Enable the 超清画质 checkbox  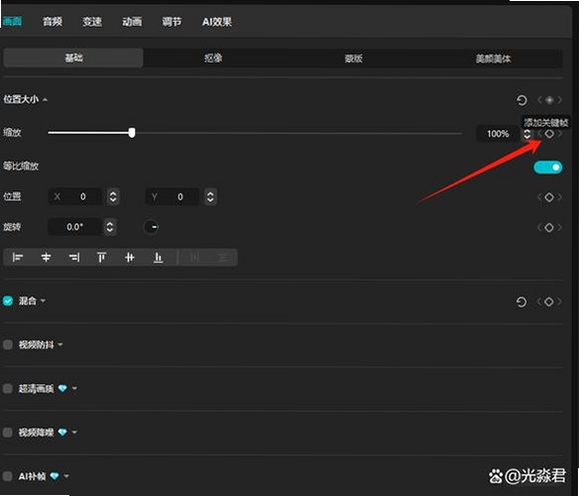tap(8, 389)
